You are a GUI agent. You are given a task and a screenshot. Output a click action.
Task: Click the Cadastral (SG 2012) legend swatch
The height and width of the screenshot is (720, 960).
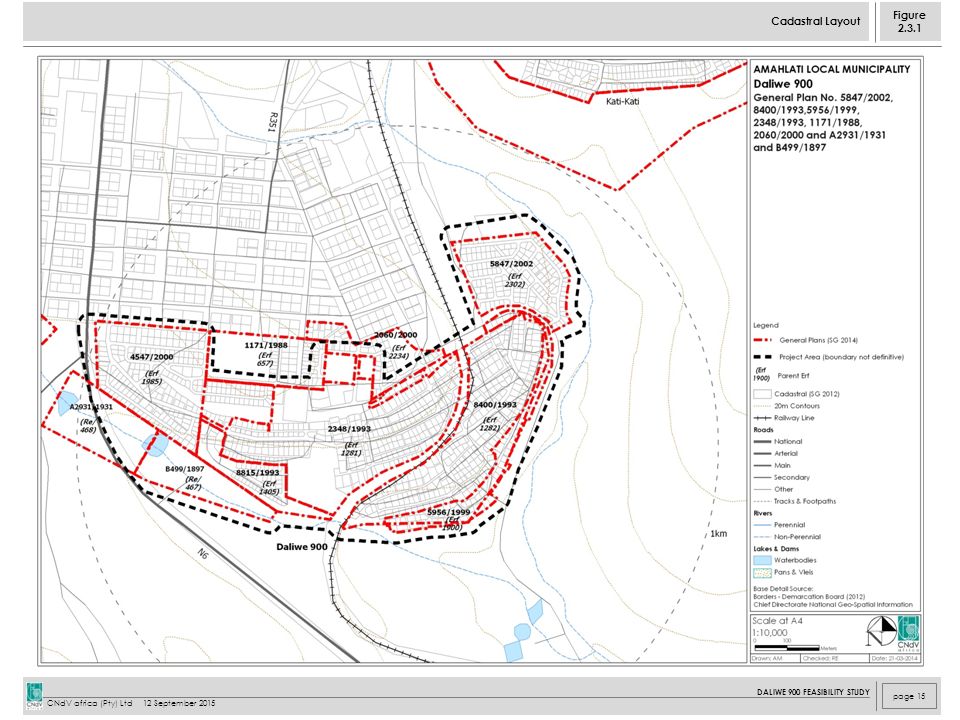click(x=762, y=394)
